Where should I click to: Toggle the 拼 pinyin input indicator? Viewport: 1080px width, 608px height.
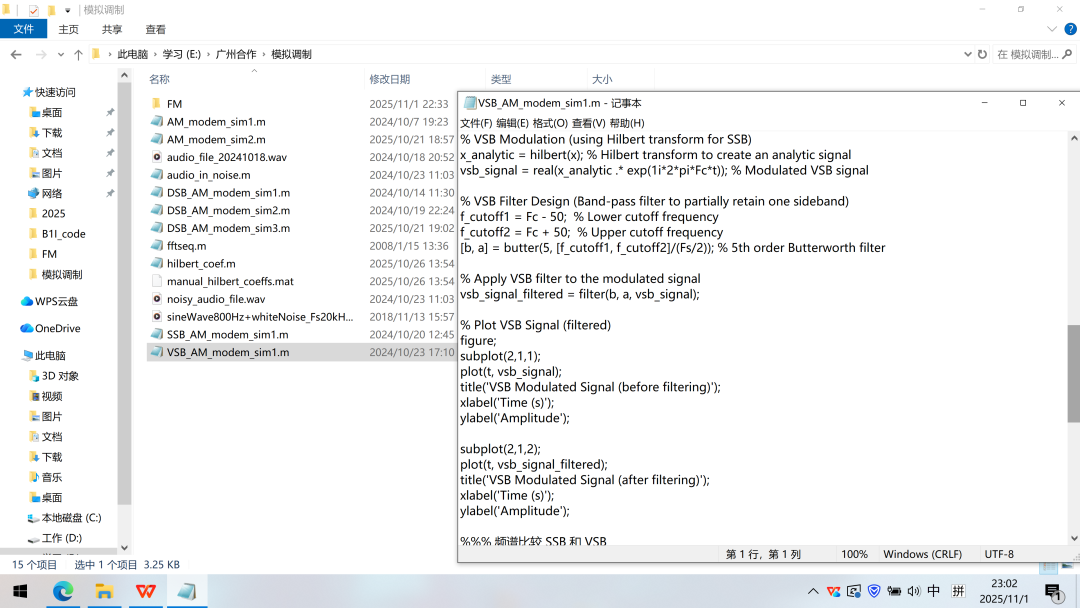pos(959,592)
